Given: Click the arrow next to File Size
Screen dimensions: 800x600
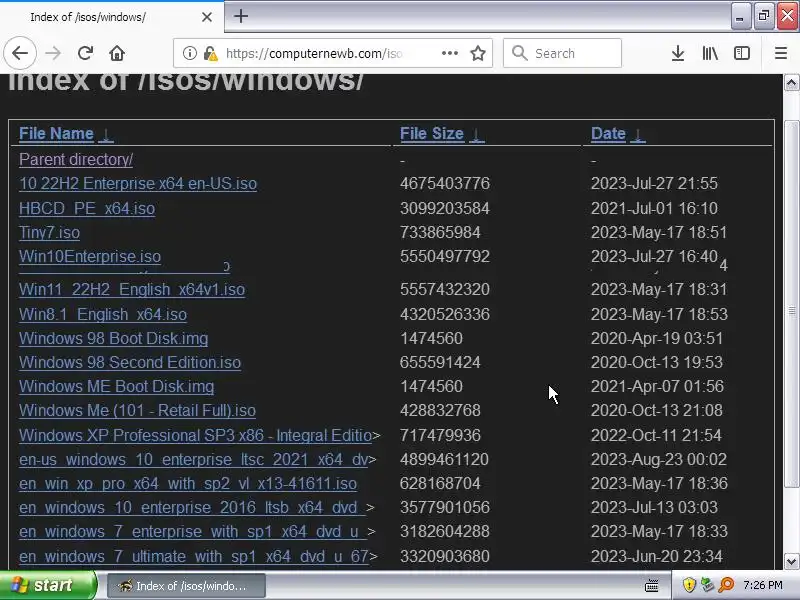Looking at the screenshot, I should pos(477,135).
